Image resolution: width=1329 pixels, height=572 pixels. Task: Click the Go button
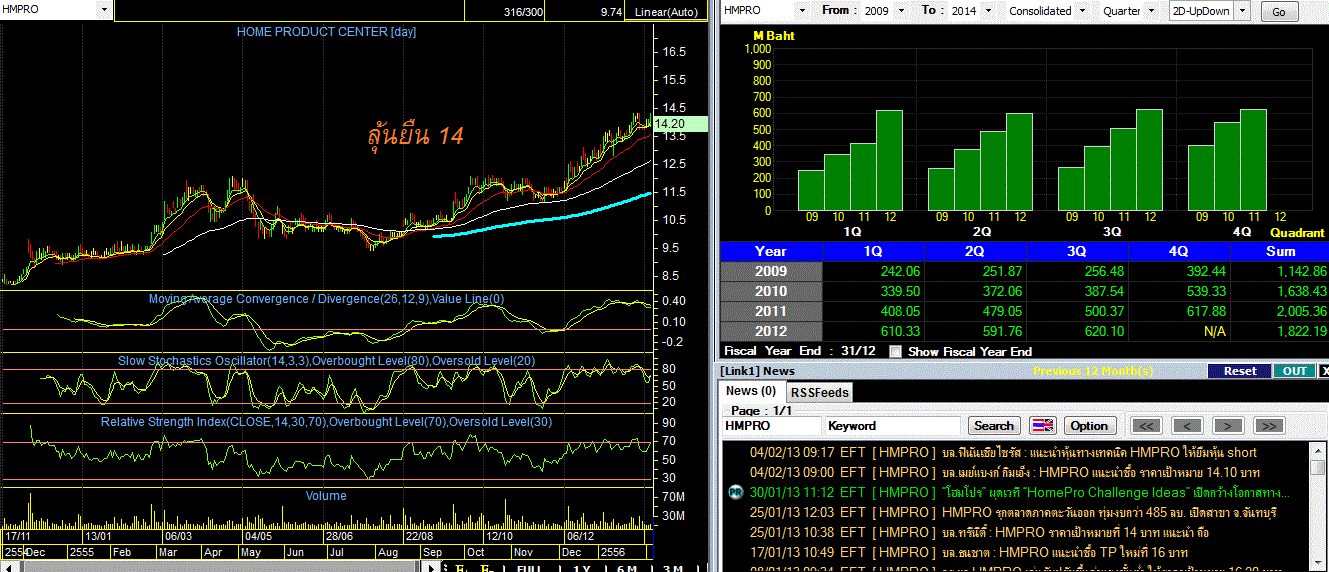click(x=1279, y=12)
